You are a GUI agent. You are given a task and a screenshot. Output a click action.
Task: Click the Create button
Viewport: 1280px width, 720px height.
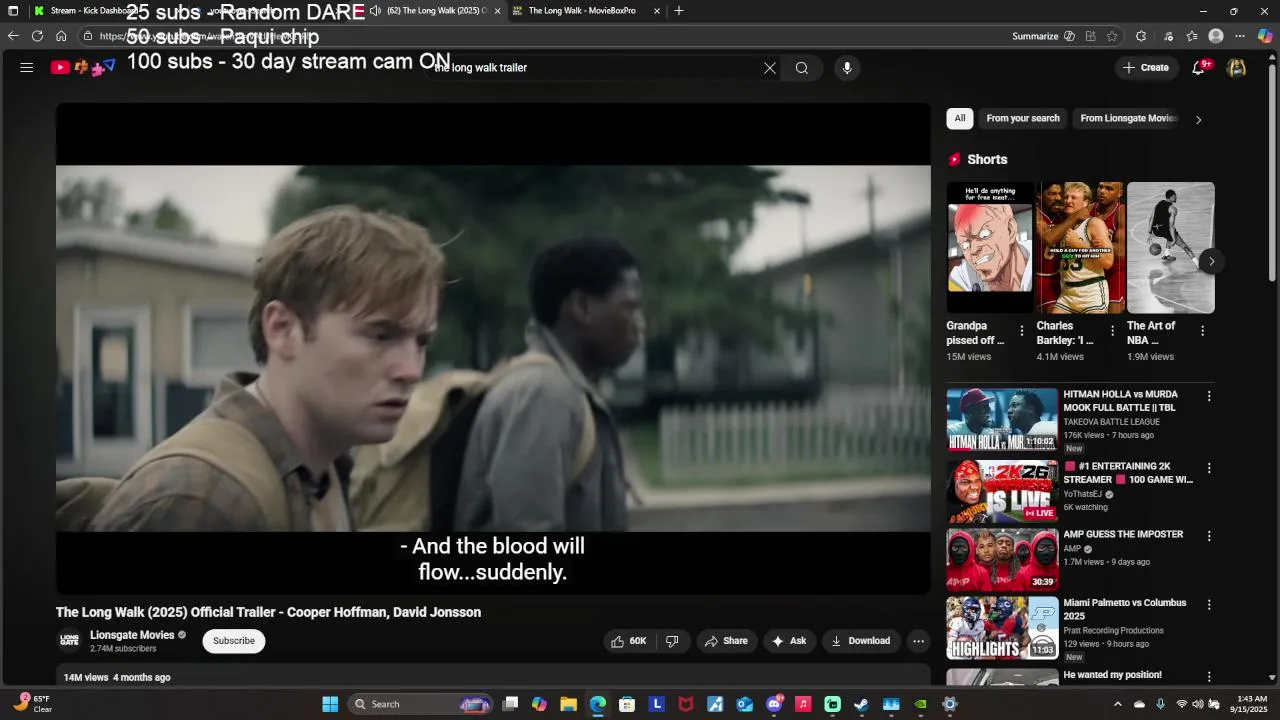point(1145,68)
